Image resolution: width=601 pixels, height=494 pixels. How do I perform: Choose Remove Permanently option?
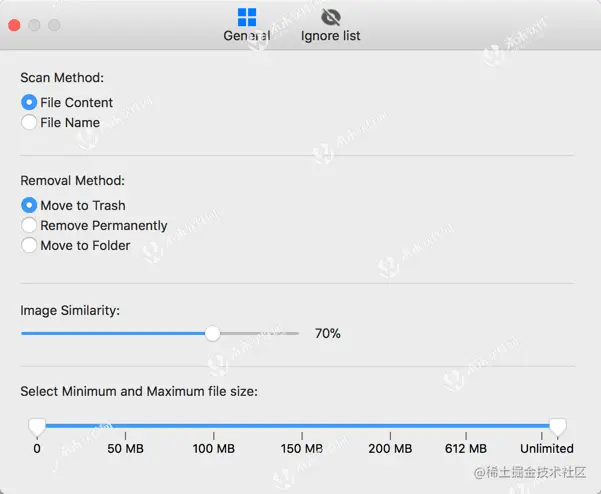pos(29,225)
